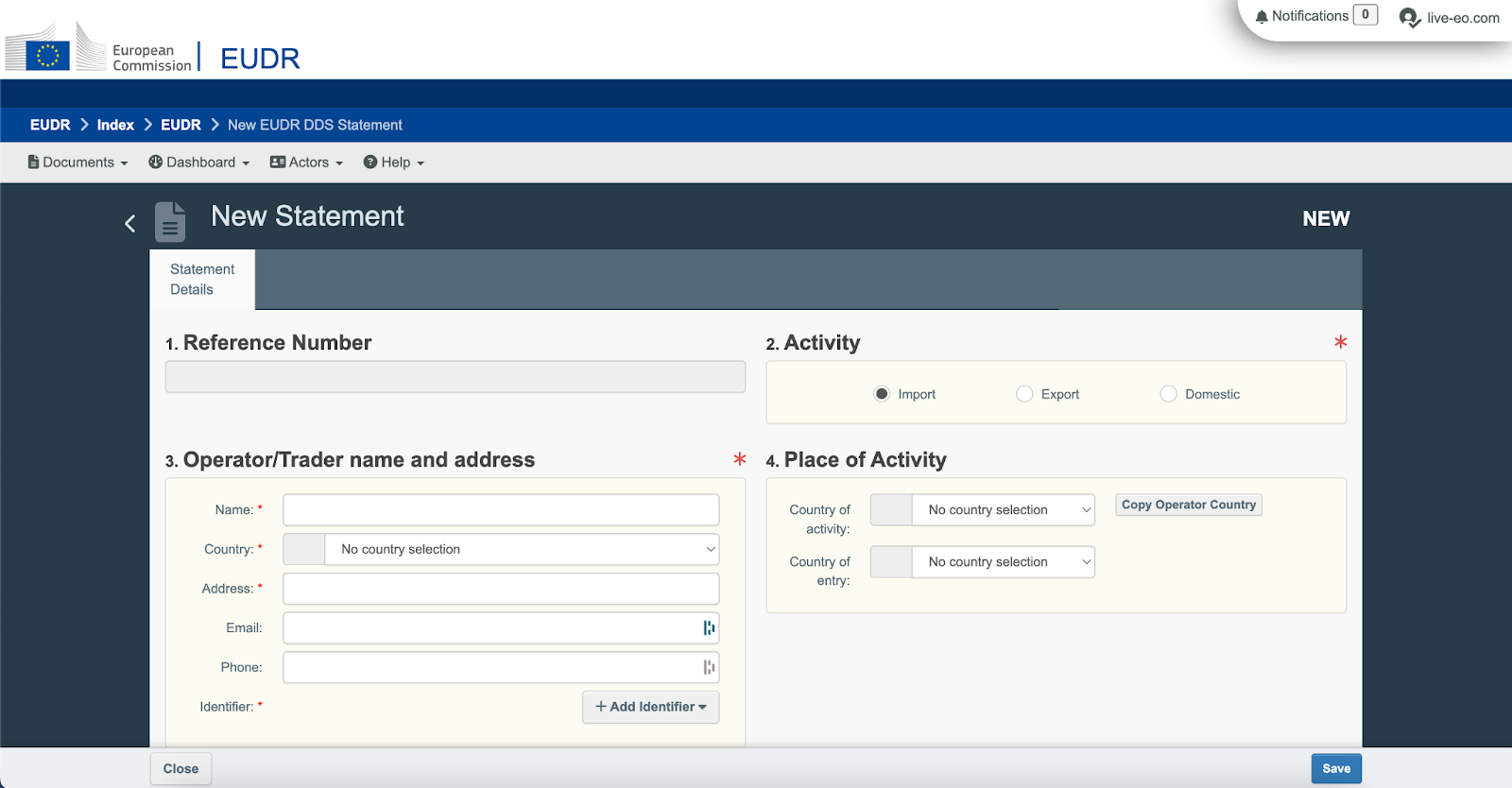Open the Country of activity dropdown
The image size is (1512, 788).
pyautogui.click(x=1004, y=510)
